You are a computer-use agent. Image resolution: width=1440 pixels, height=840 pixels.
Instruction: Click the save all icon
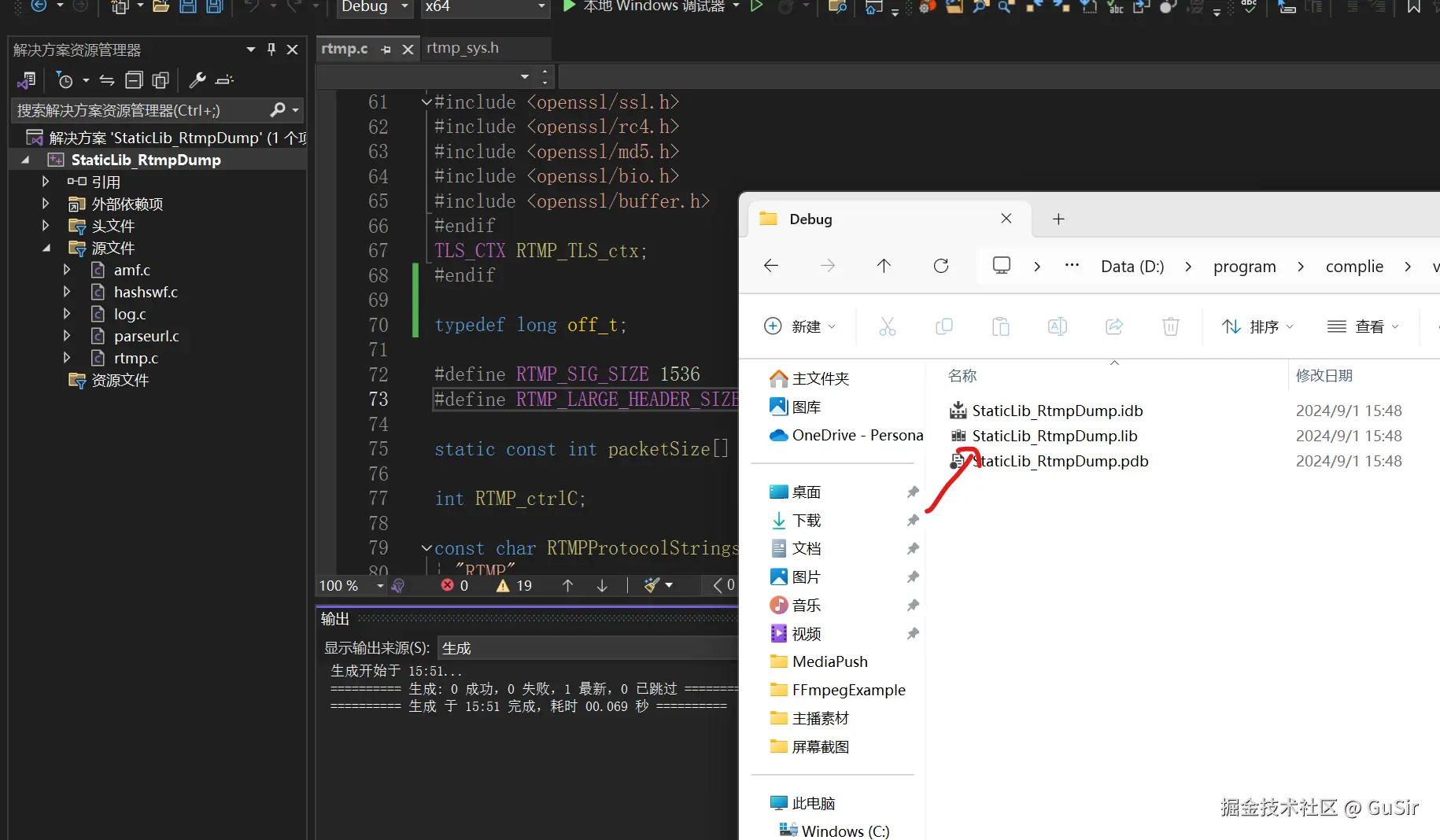[x=215, y=6]
